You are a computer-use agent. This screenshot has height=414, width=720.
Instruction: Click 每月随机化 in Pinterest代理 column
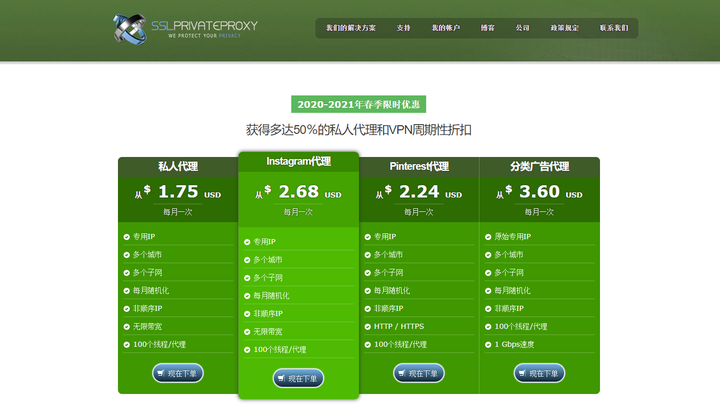click(x=392, y=291)
